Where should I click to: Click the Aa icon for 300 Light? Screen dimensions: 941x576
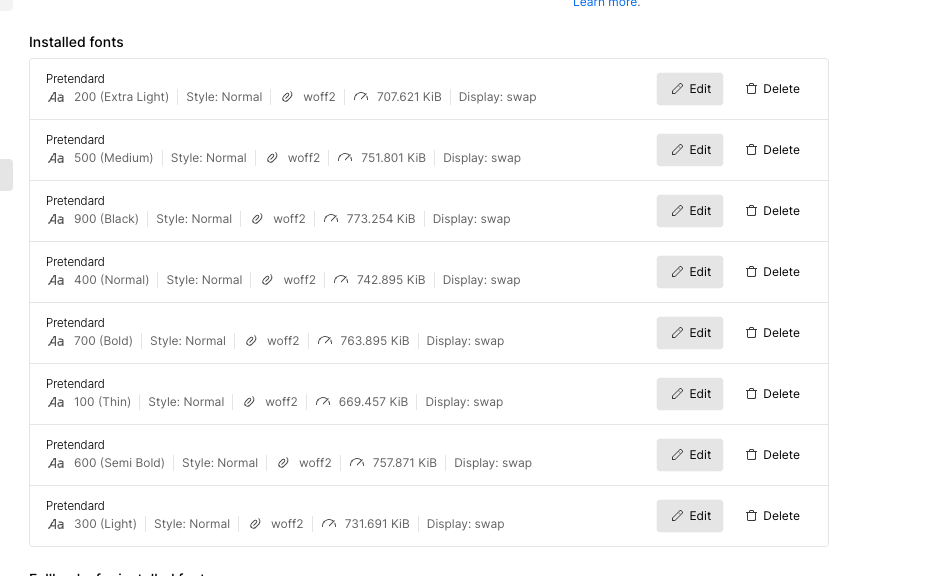point(56,524)
